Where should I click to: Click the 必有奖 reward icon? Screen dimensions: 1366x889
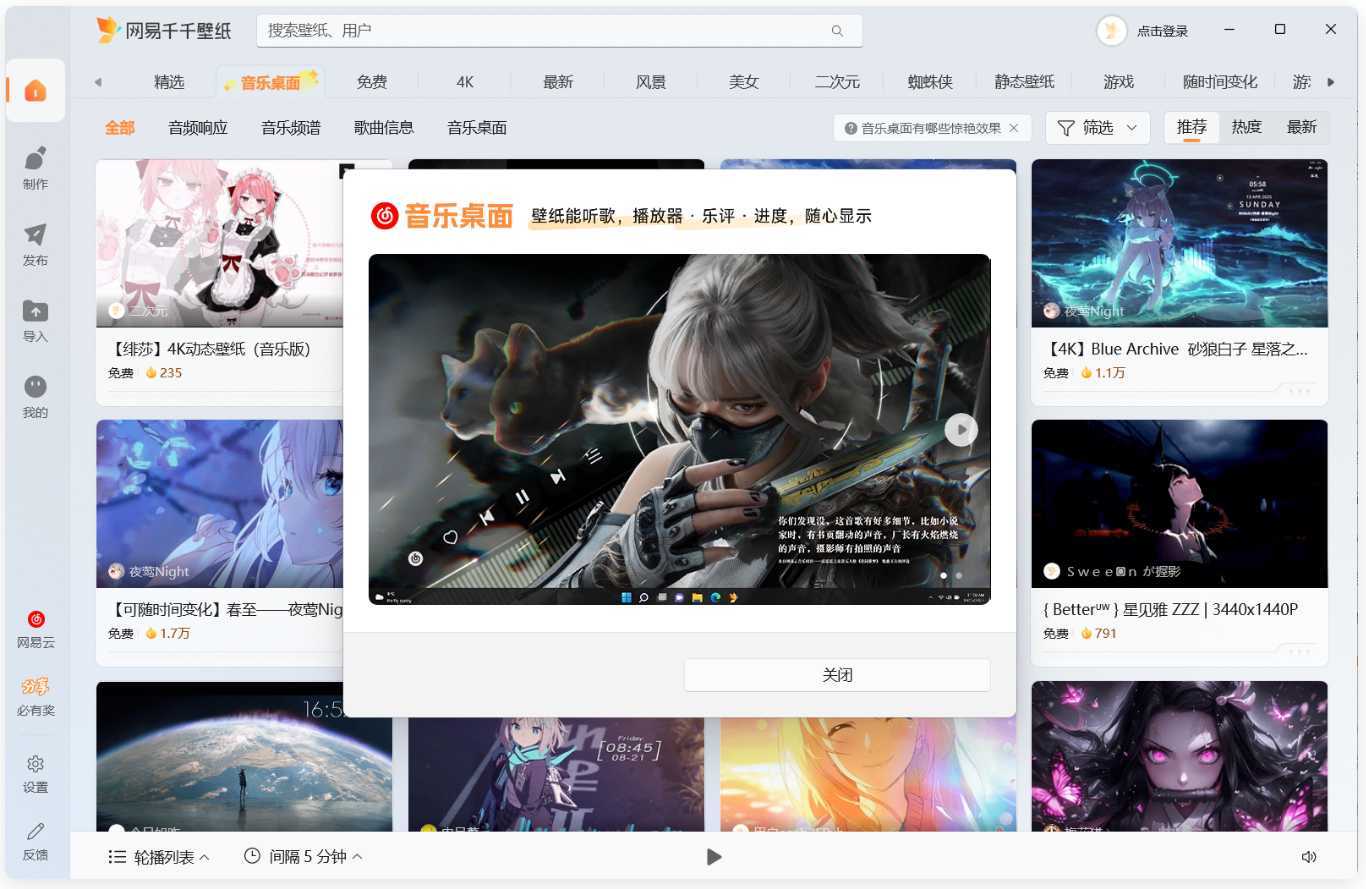pyautogui.click(x=35, y=687)
